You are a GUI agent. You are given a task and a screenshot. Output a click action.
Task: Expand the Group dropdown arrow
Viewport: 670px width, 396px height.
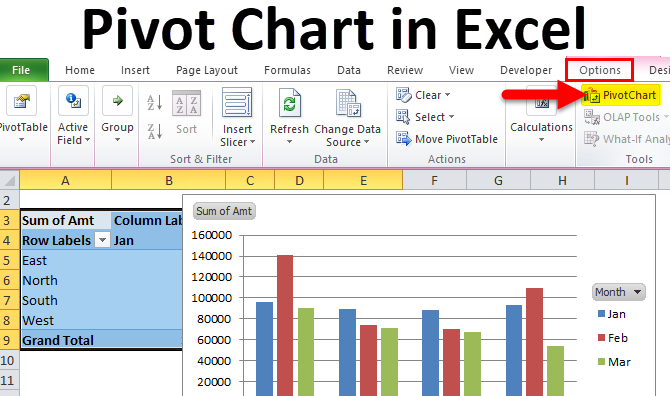click(117, 140)
